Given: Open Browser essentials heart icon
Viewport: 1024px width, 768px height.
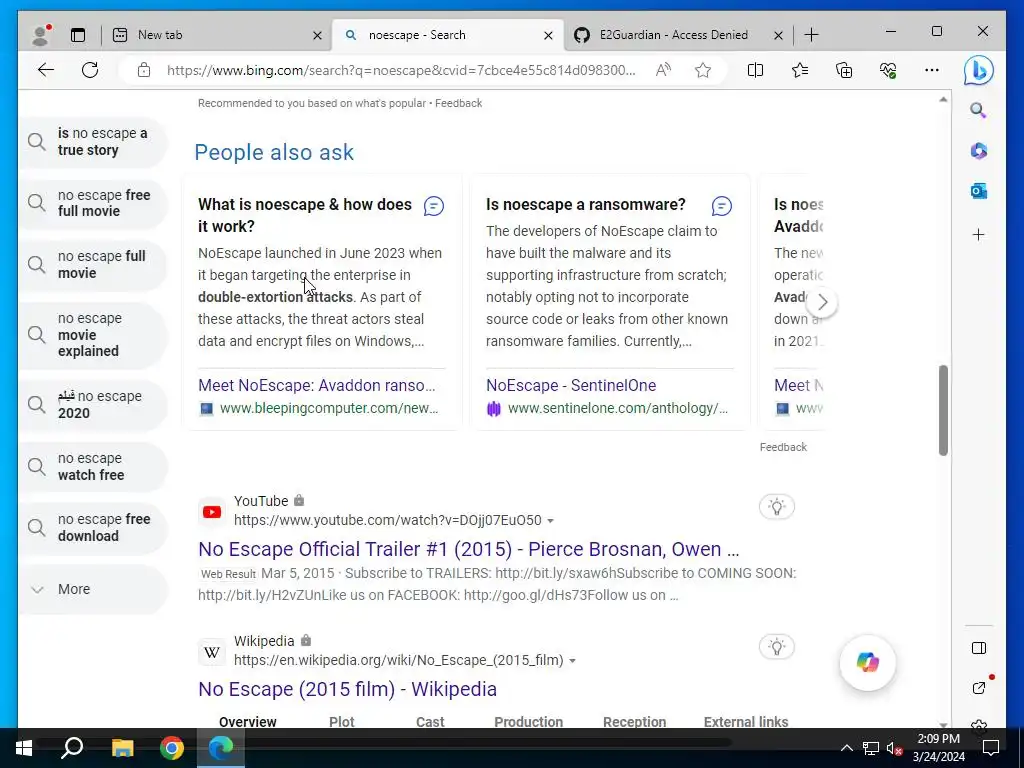Looking at the screenshot, I should 888,70.
